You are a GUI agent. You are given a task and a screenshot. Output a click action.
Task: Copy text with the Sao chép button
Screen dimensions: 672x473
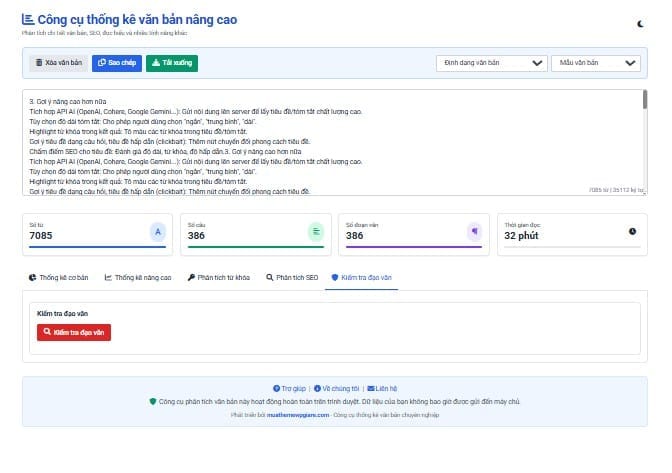(117, 63)
